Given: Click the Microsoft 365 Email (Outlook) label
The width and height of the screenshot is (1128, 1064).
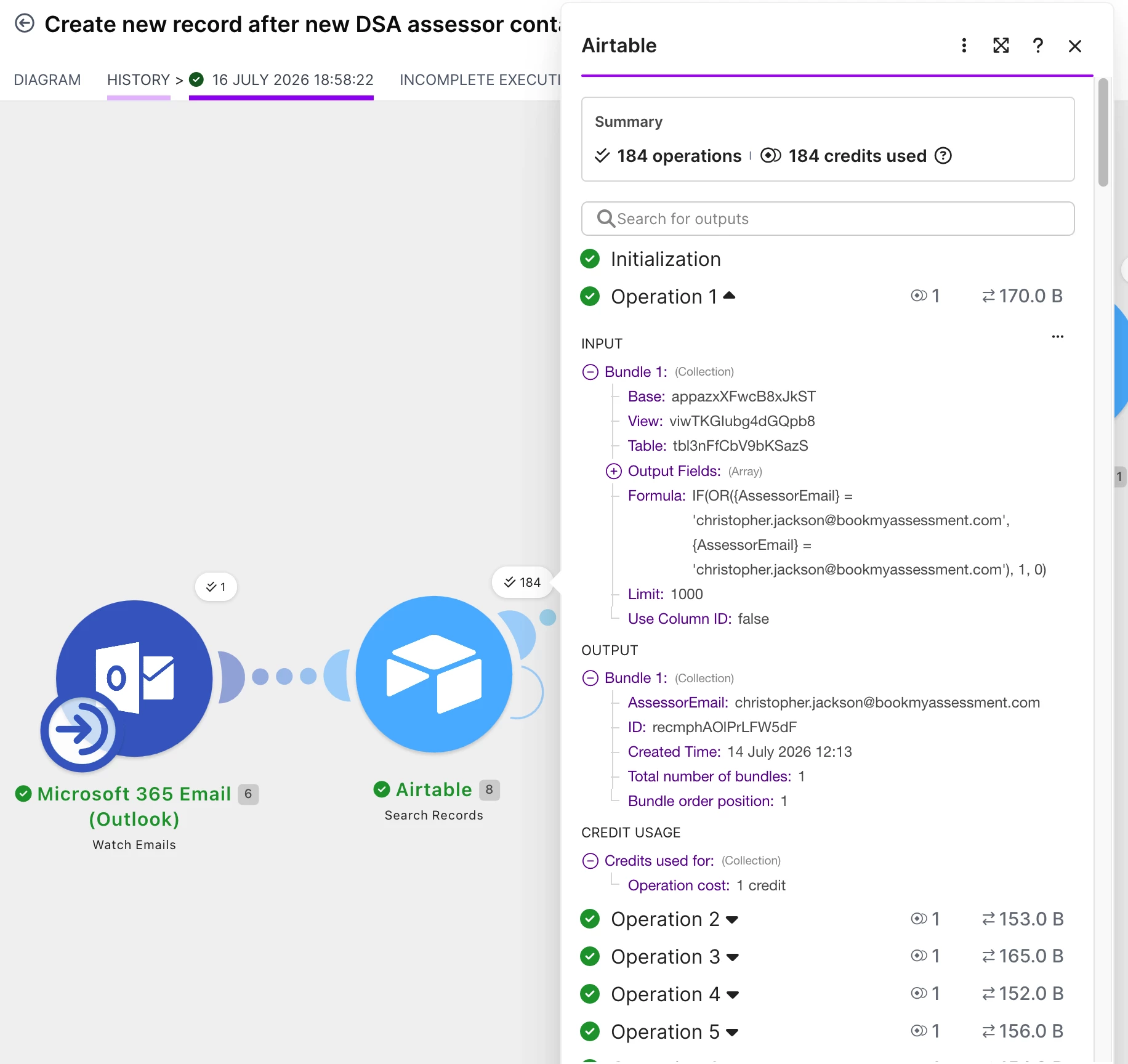Looking at the screenshot, I should tap(134, 807).
